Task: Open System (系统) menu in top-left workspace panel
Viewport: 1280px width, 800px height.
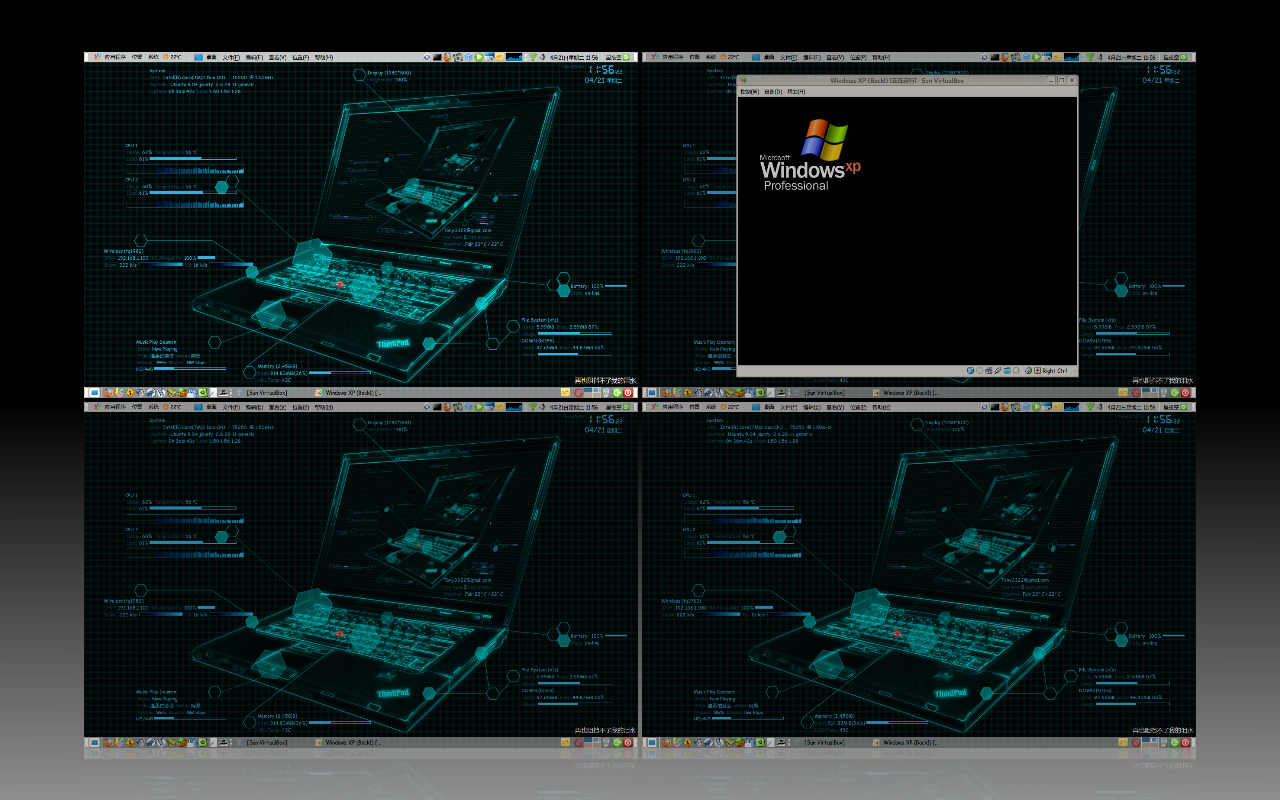Action: [153, 57]
